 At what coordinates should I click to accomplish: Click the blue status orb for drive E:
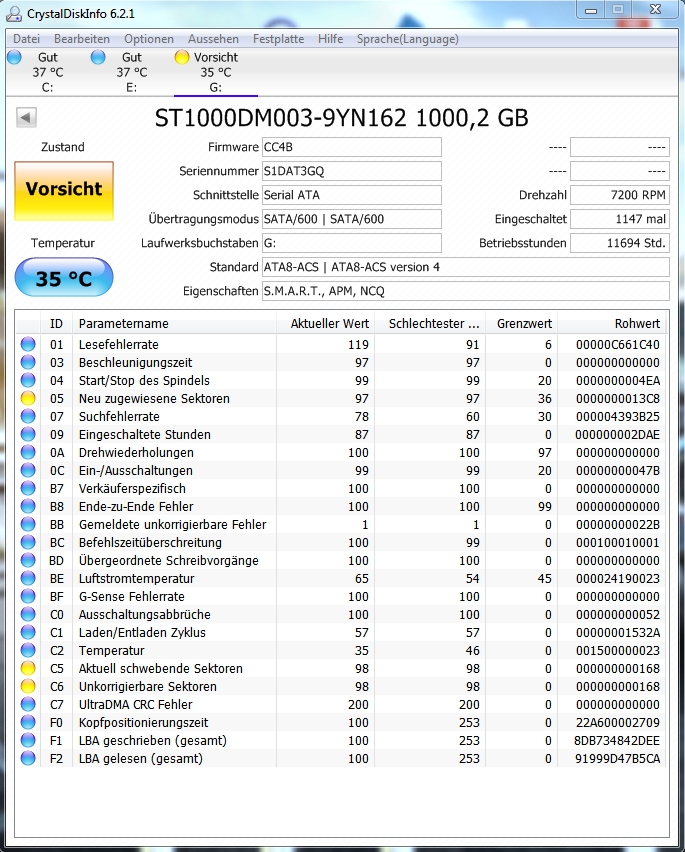tap(98, 57)
